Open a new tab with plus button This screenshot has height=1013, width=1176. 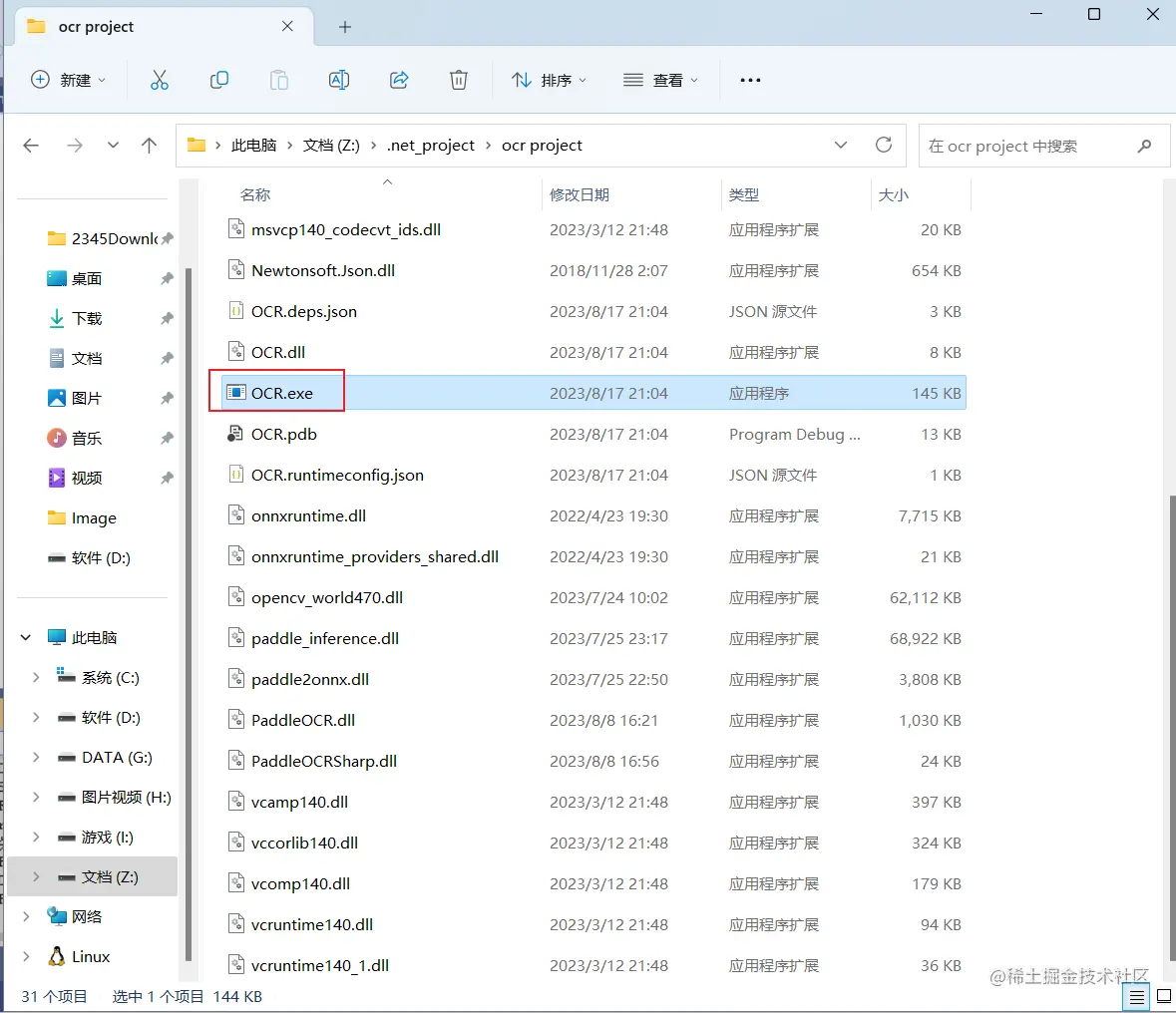point(345,27)
